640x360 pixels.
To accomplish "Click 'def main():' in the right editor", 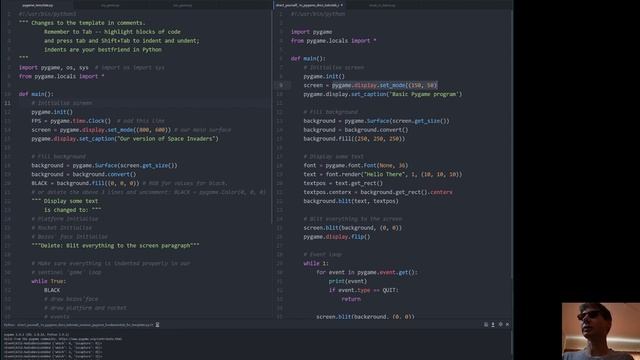I will pos(308,58).
